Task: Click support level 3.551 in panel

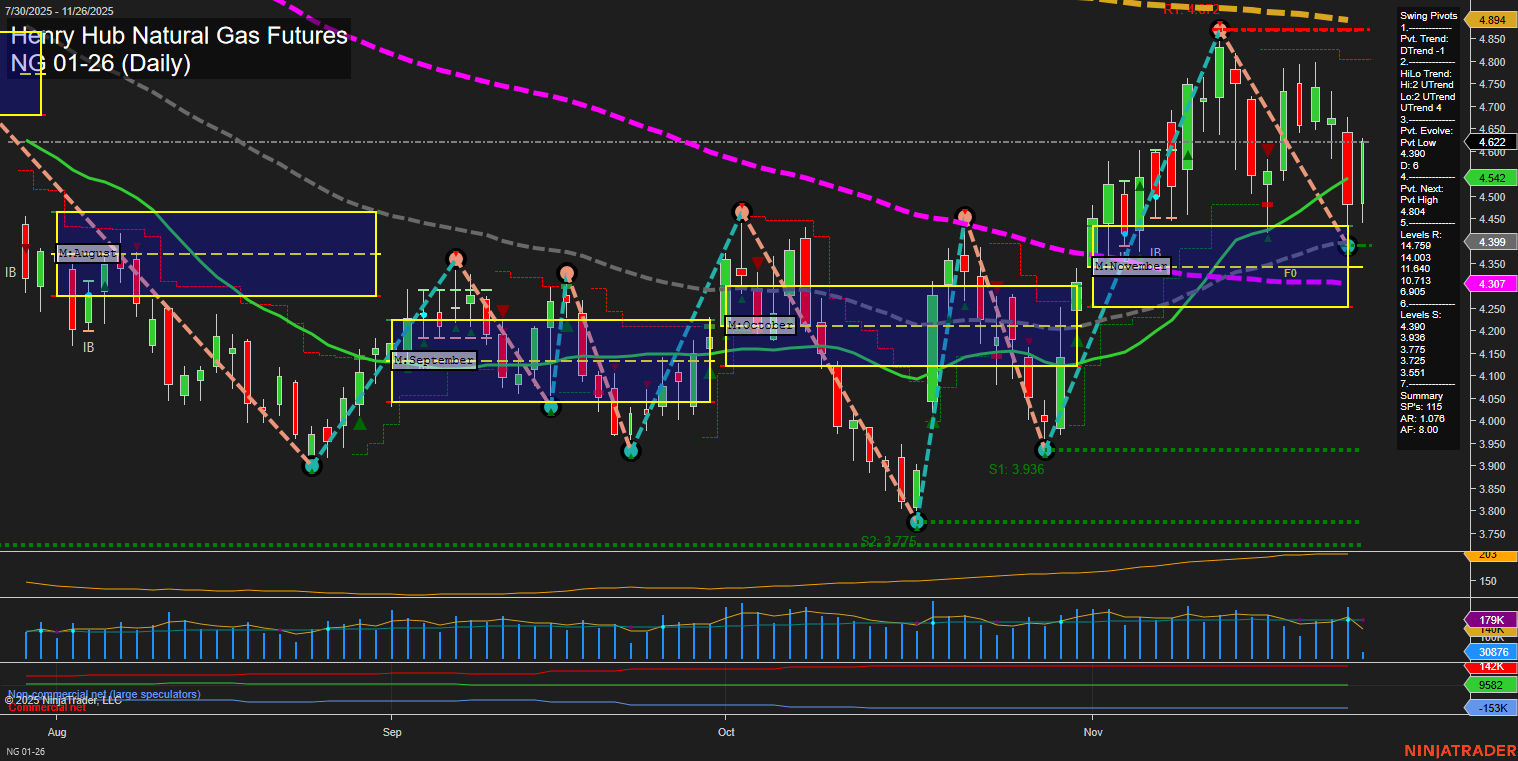Action: [x=1413, y=372]
